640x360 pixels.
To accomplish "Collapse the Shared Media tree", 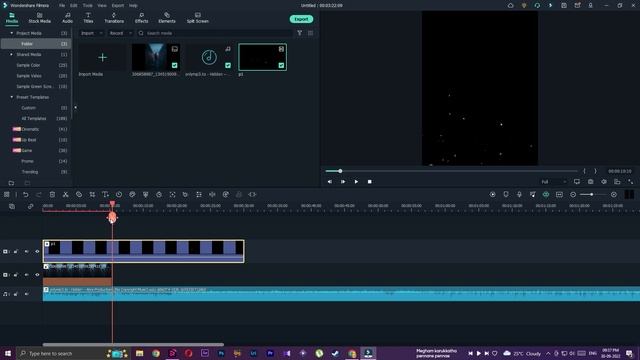I will (11, 54).
